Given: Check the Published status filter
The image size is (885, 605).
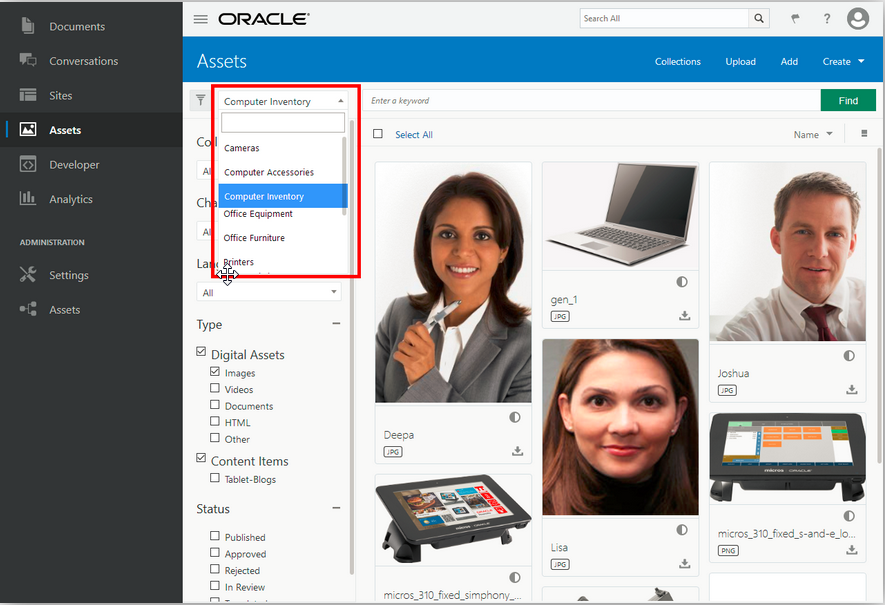Looking at the screenshot, I should [x=213, y=536].
